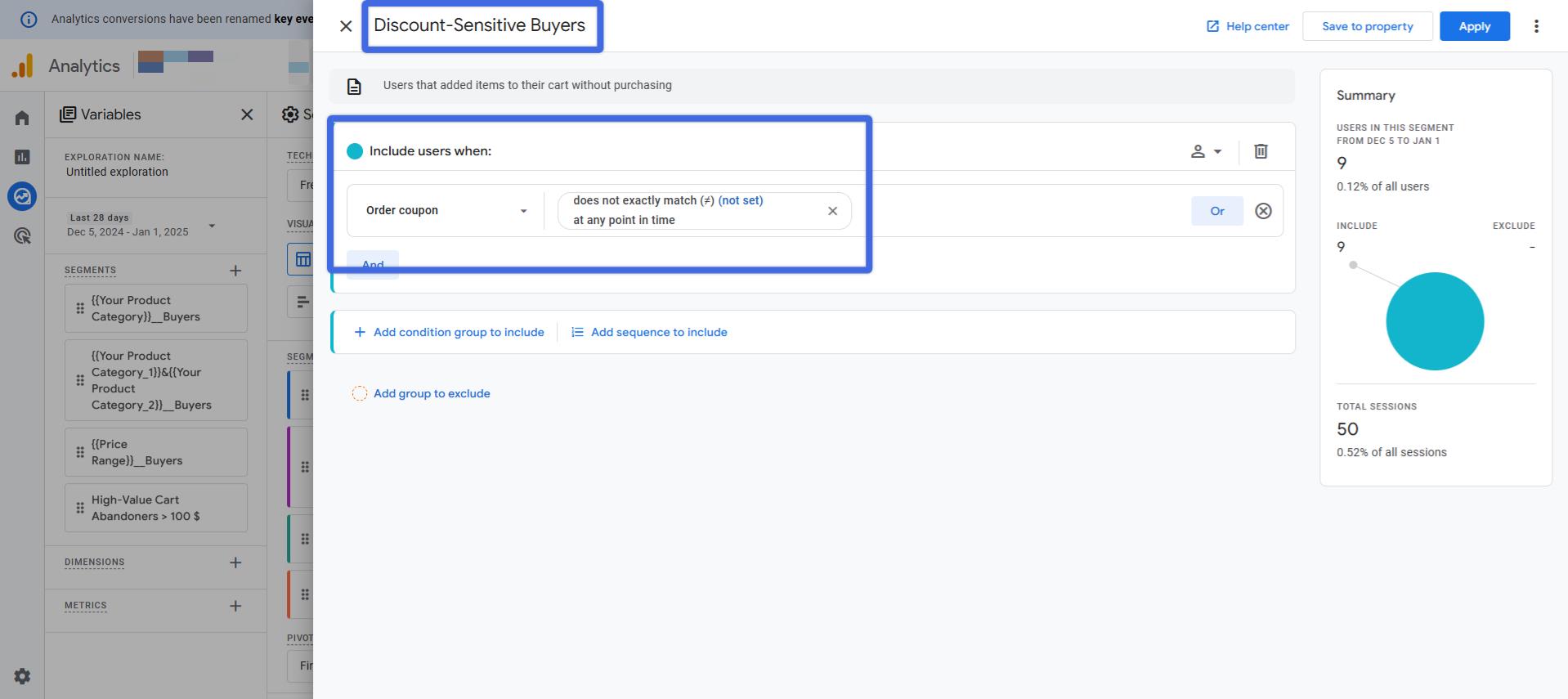Open the condition scoping user dropdown

point(1206,151)
